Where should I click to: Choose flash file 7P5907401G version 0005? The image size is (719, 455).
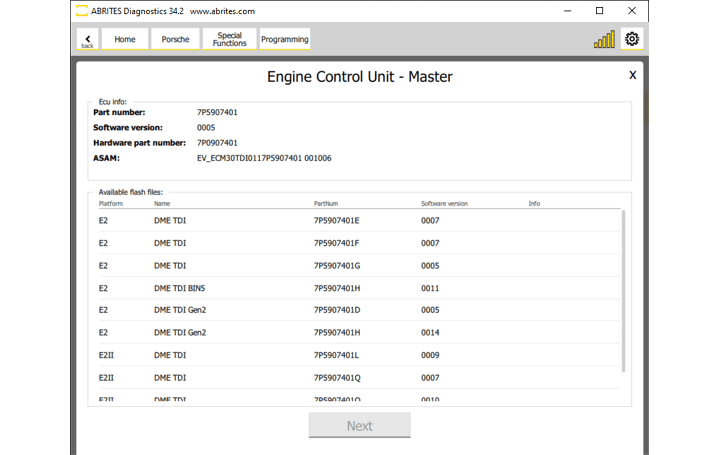tap(336, 266)
